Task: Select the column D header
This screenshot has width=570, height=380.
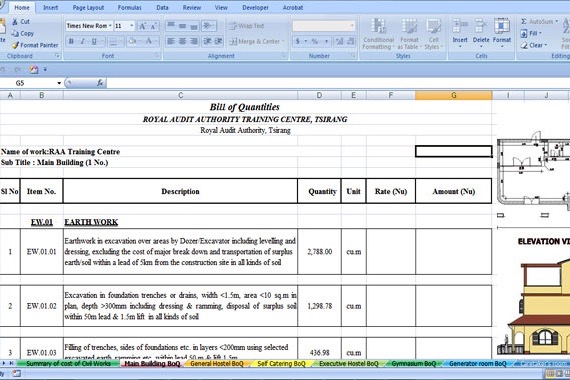Action: 319,95
